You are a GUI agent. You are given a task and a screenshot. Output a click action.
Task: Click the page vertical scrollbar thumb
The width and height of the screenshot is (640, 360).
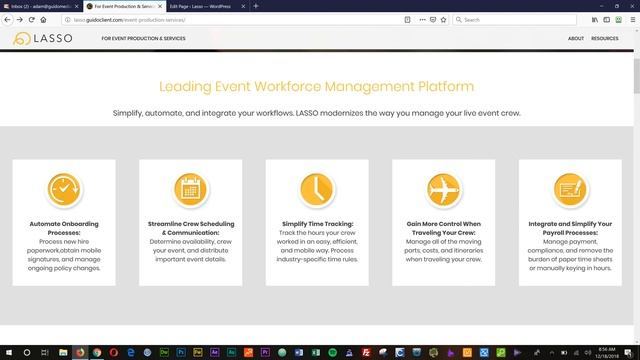[637, 76]
